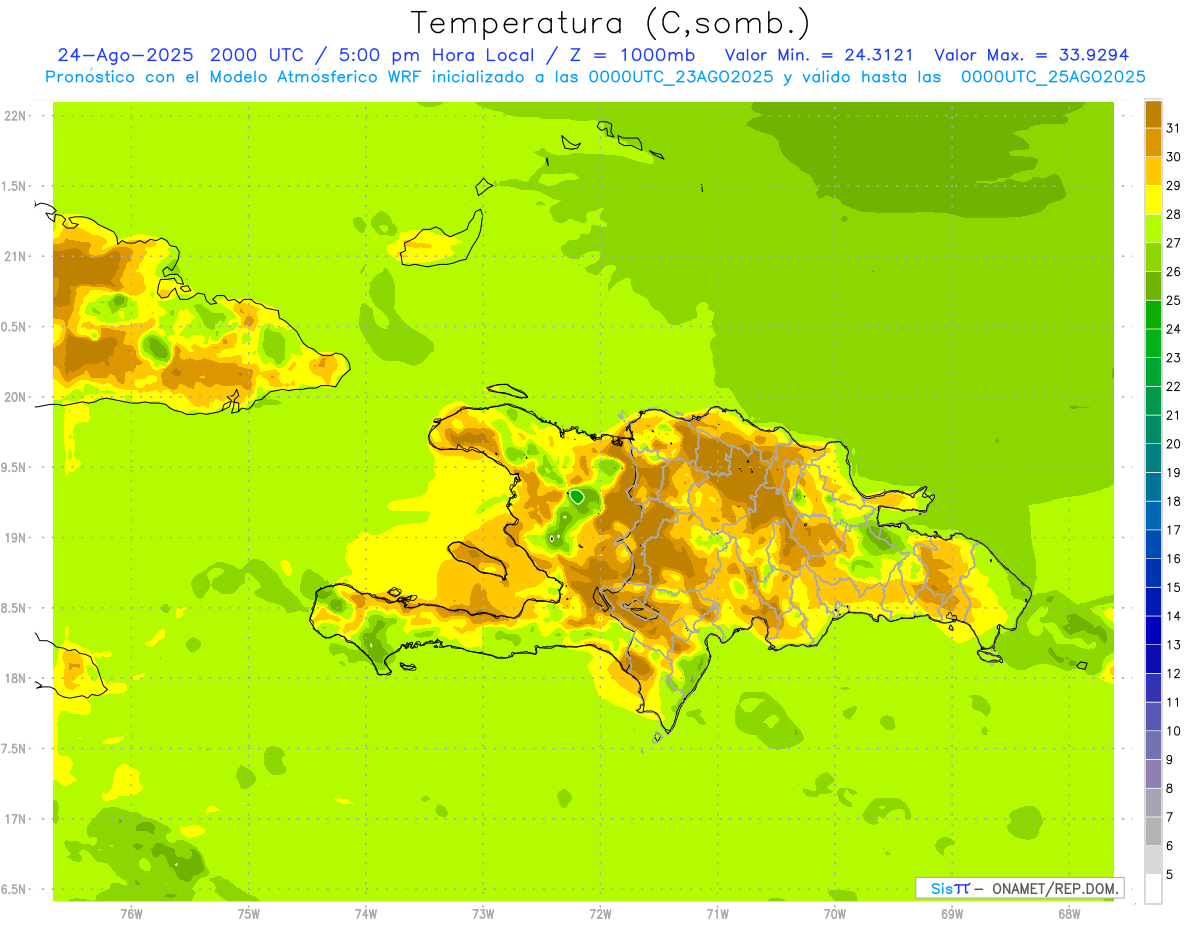The width and height of the screenshot is (1200, 927).
Task: Select the legend swatch between 25 and 26
Action: point(1153,286)
